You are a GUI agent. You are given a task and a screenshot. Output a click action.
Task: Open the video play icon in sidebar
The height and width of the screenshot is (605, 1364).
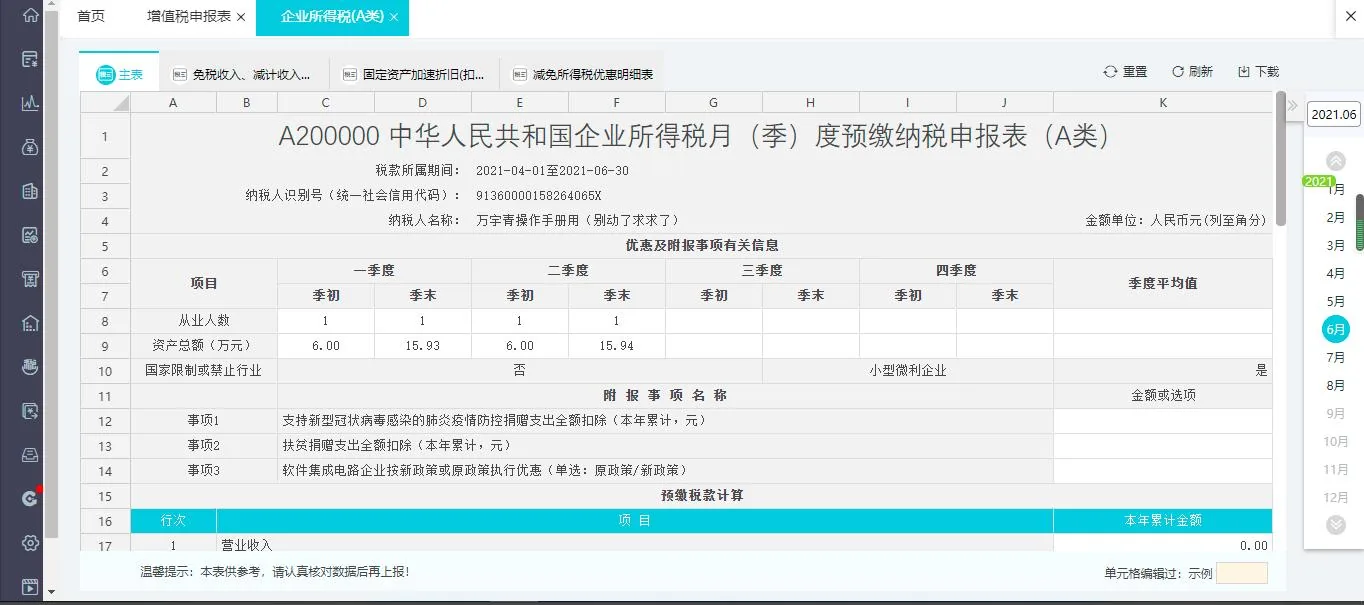coord(30,587)
